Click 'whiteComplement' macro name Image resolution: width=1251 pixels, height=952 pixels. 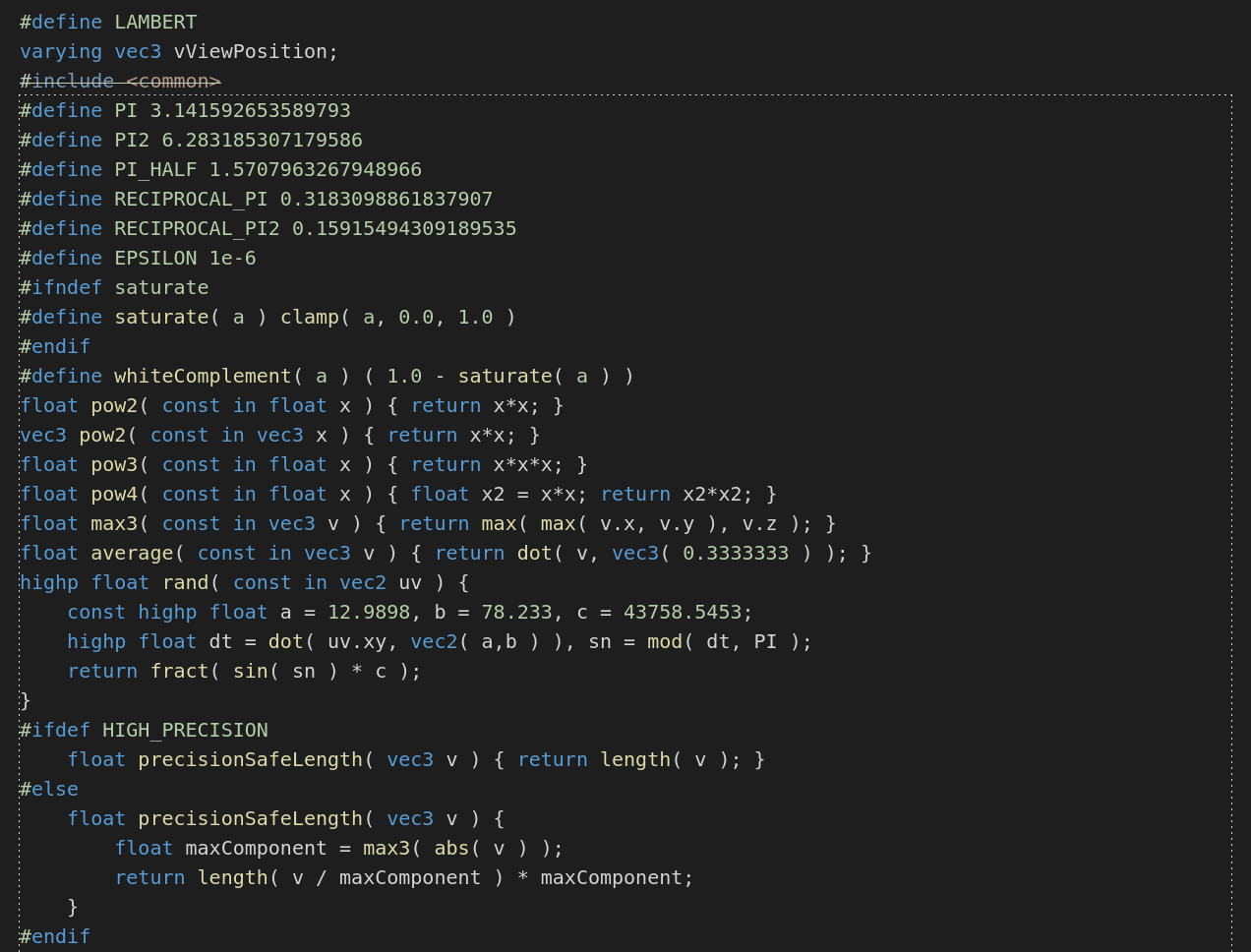point(203,376)
